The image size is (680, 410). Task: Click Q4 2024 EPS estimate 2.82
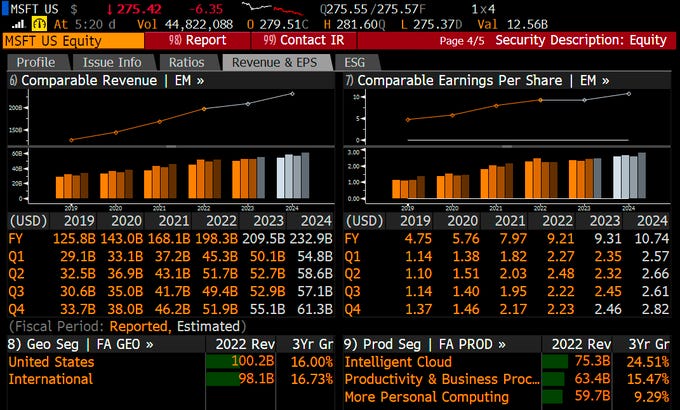pos(655,309)
